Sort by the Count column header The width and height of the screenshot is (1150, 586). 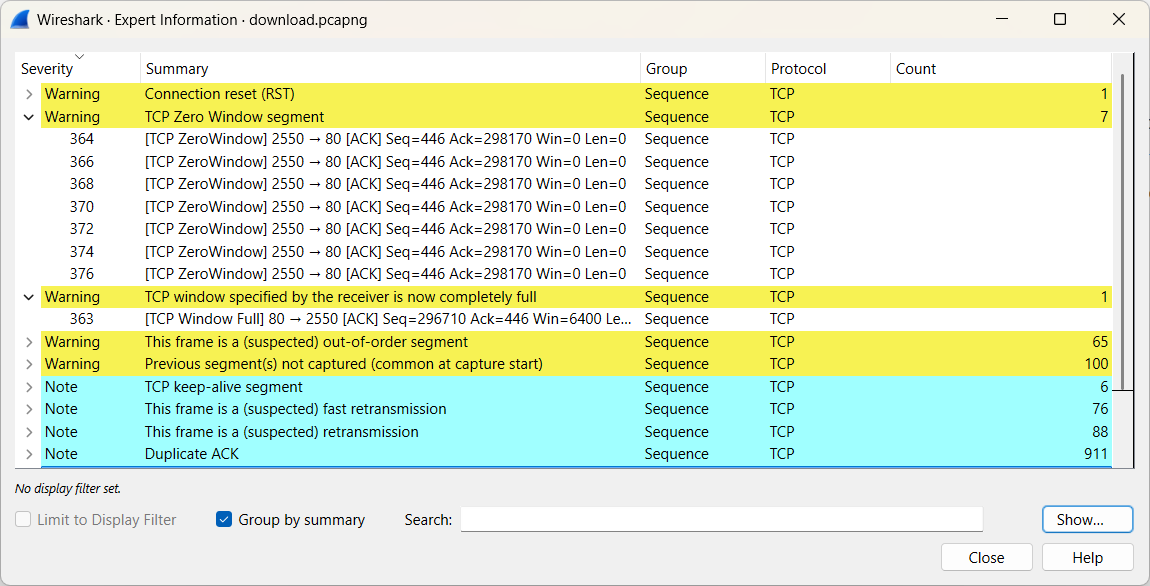915,69
